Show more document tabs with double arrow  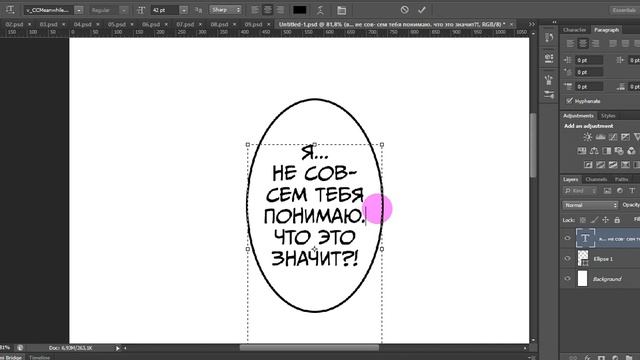531,24
